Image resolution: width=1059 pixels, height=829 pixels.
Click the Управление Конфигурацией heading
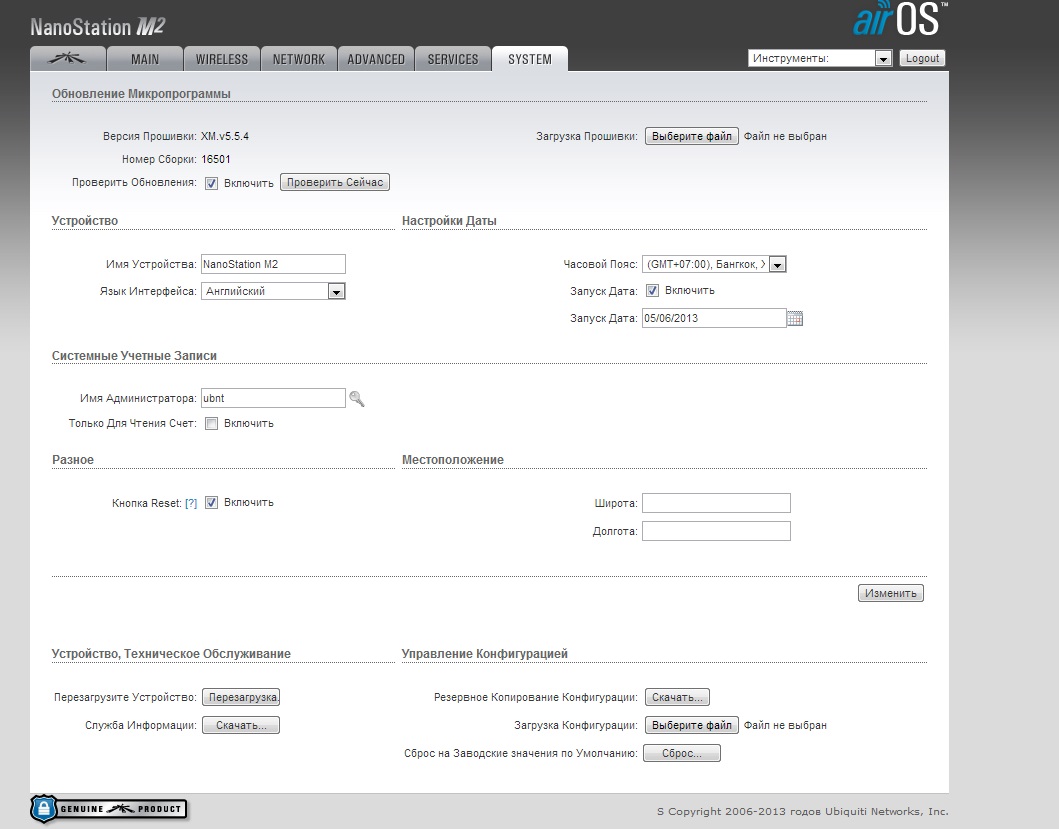[485, 654]
